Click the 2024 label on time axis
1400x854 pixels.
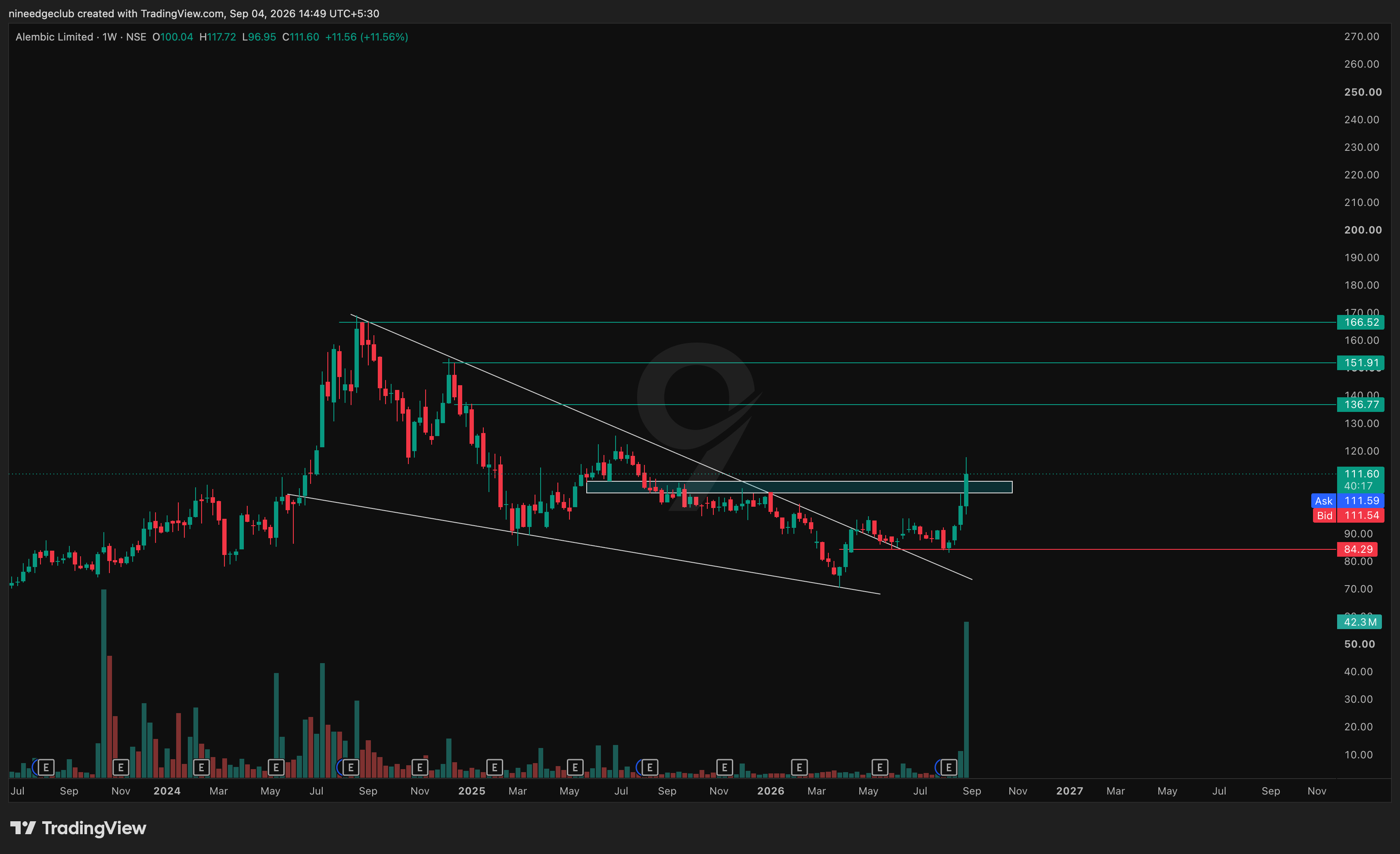point(166,791)
